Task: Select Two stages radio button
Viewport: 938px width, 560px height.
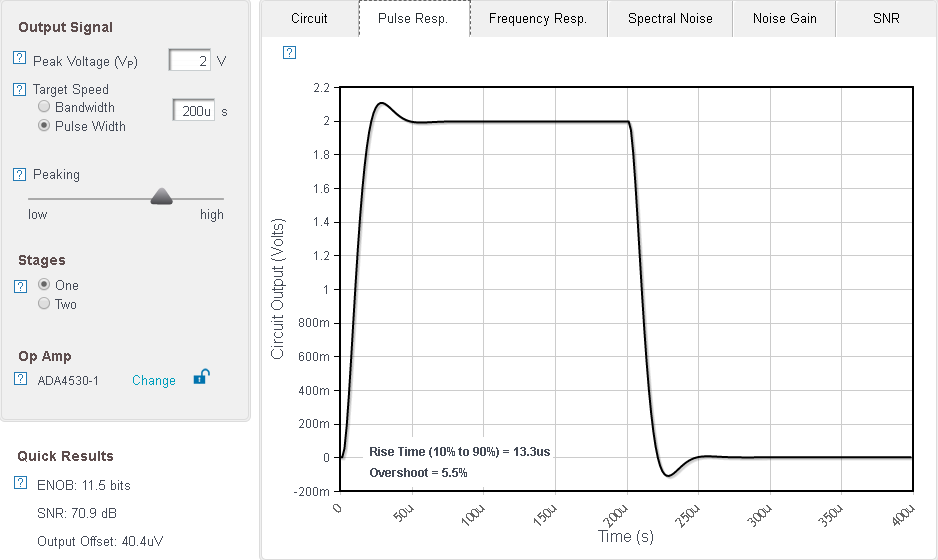Action: (44, 304)
